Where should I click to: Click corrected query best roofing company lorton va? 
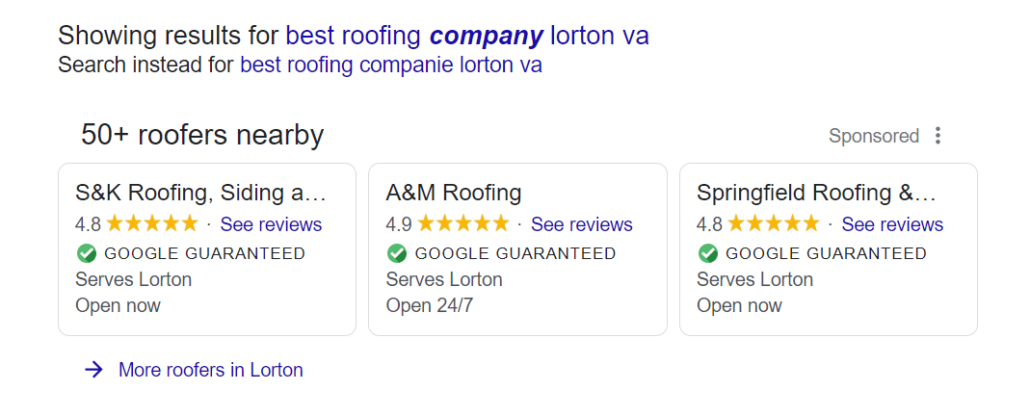tap(467, 35)
